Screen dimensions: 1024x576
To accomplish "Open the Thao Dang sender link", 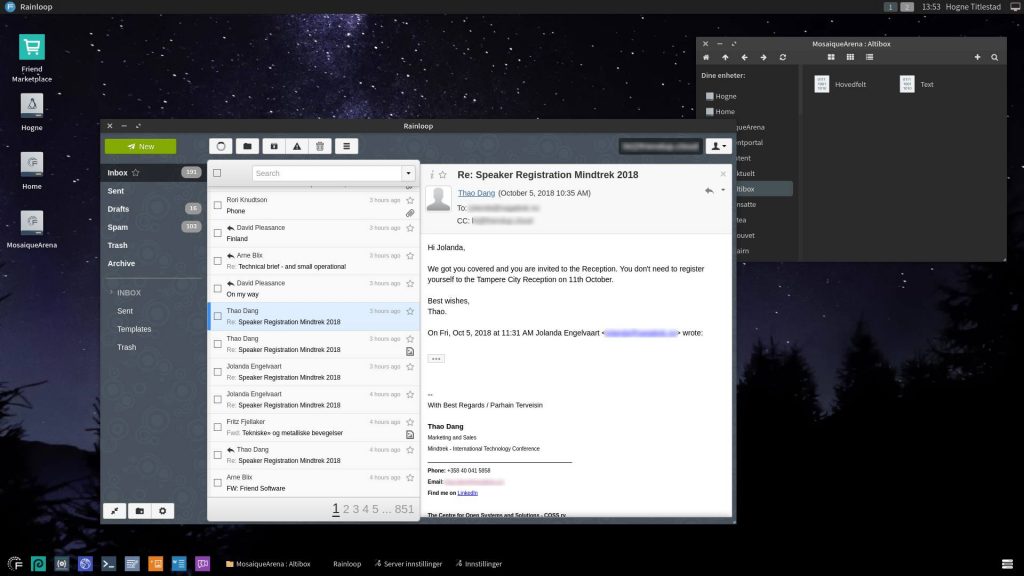I will coord(476,193).
